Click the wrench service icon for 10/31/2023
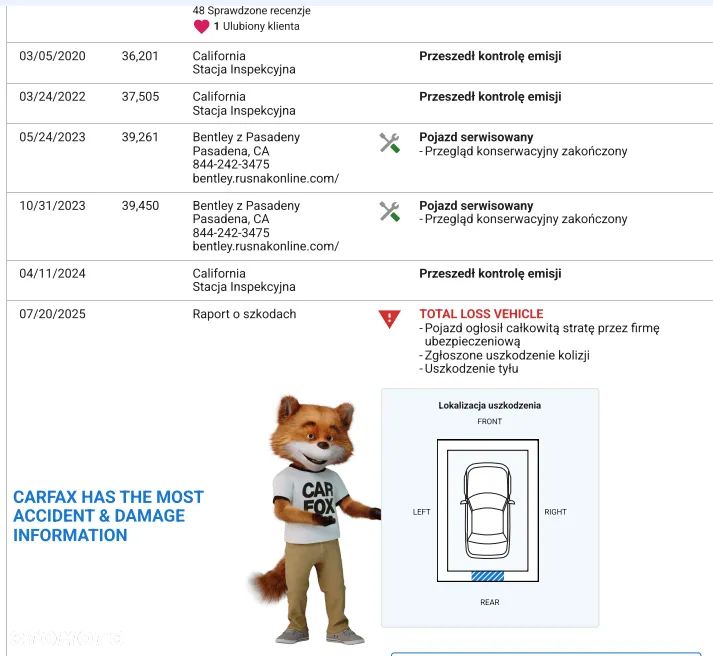 coord(390,211)
